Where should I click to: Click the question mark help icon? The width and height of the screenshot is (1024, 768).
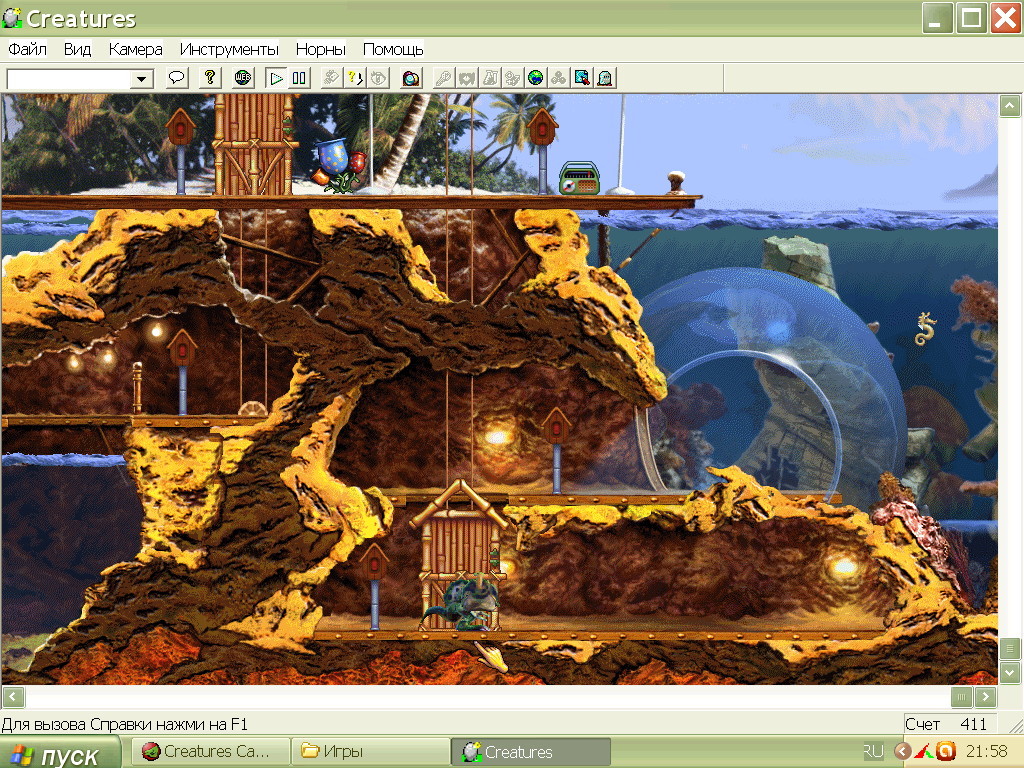click(x=210, y=78)
